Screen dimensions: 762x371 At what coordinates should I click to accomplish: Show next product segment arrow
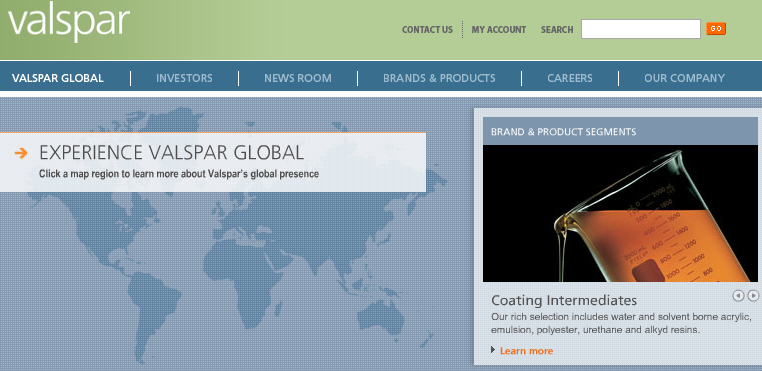[x=752, y=295]
